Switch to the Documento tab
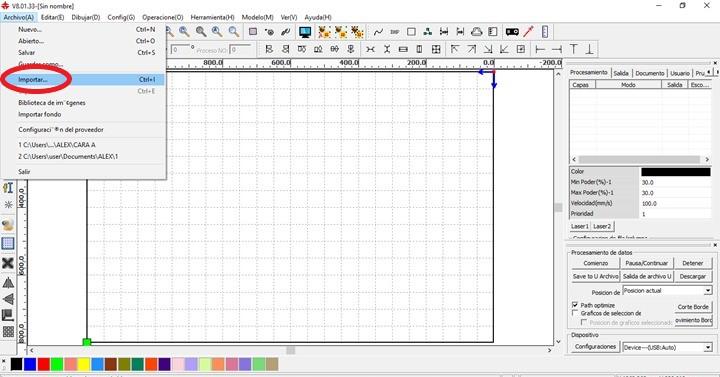This screenshot has width=720, height=377. click(x=650, y=73)
